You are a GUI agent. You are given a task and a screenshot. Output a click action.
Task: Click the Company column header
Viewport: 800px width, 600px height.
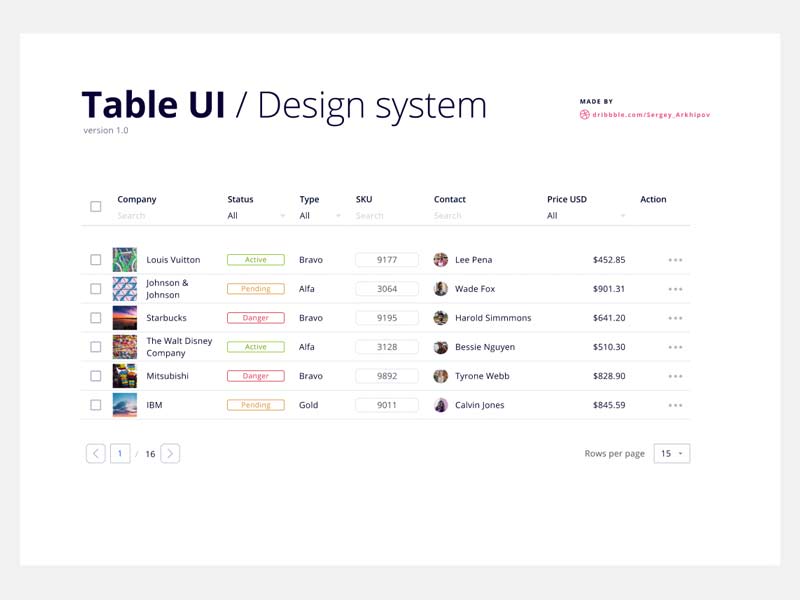click(137, 199)
